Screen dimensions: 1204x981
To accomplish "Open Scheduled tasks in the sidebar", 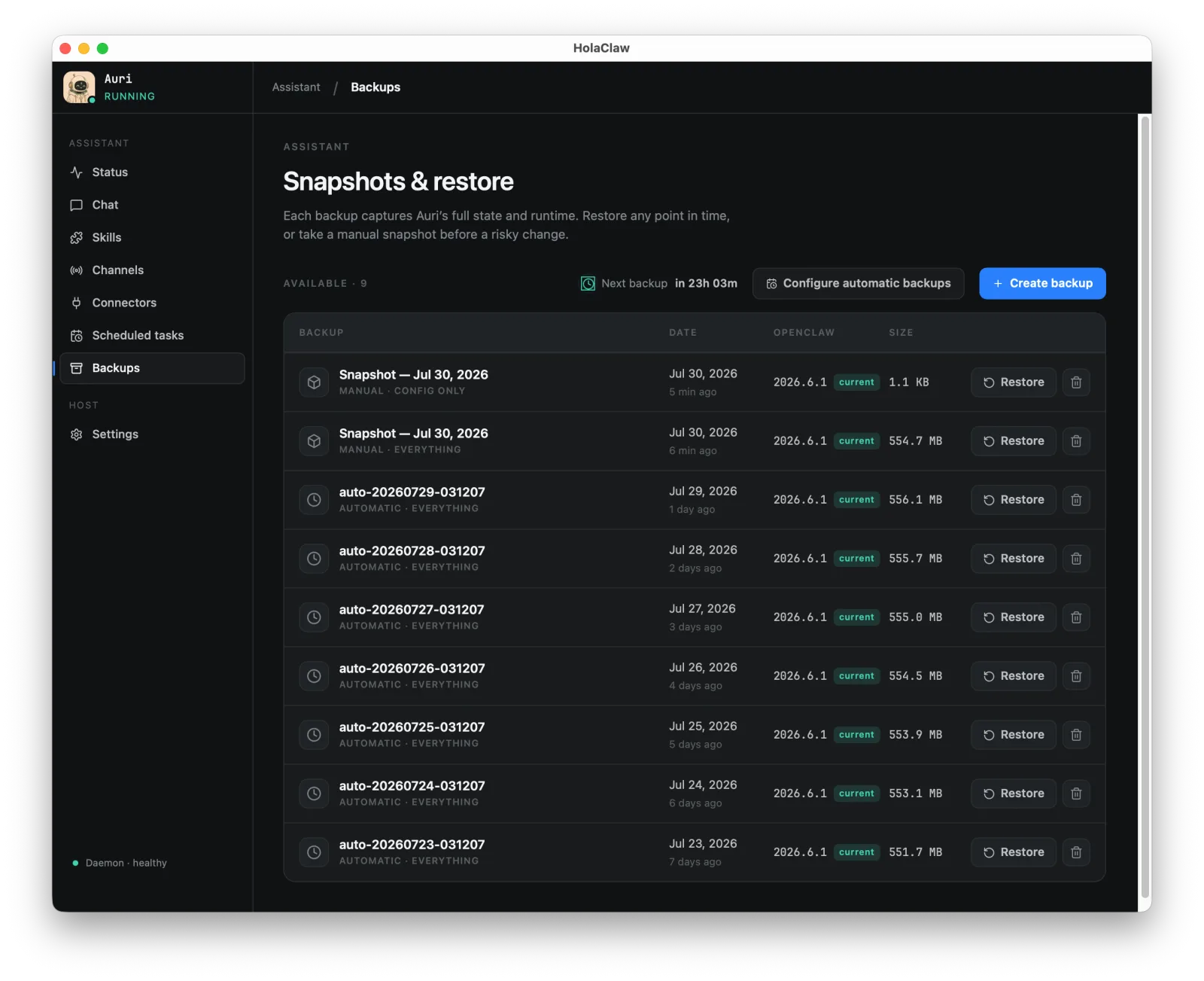I will point(152,336).
